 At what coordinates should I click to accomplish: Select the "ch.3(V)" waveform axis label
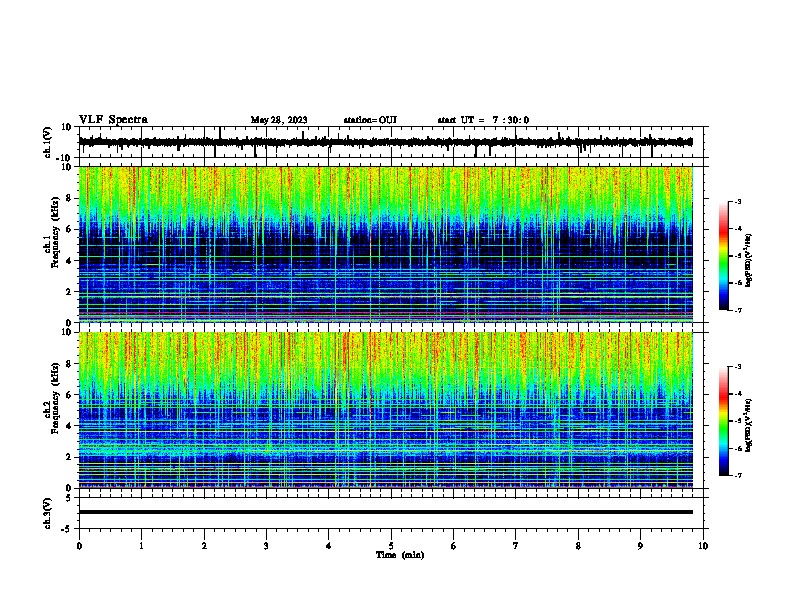[48, 514]
